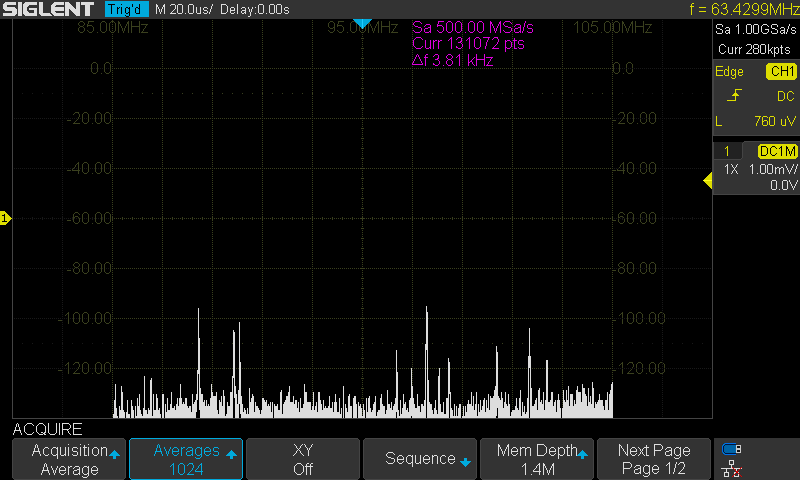
Task: Toggle the XY Off softkey
Action: point(303,459)
